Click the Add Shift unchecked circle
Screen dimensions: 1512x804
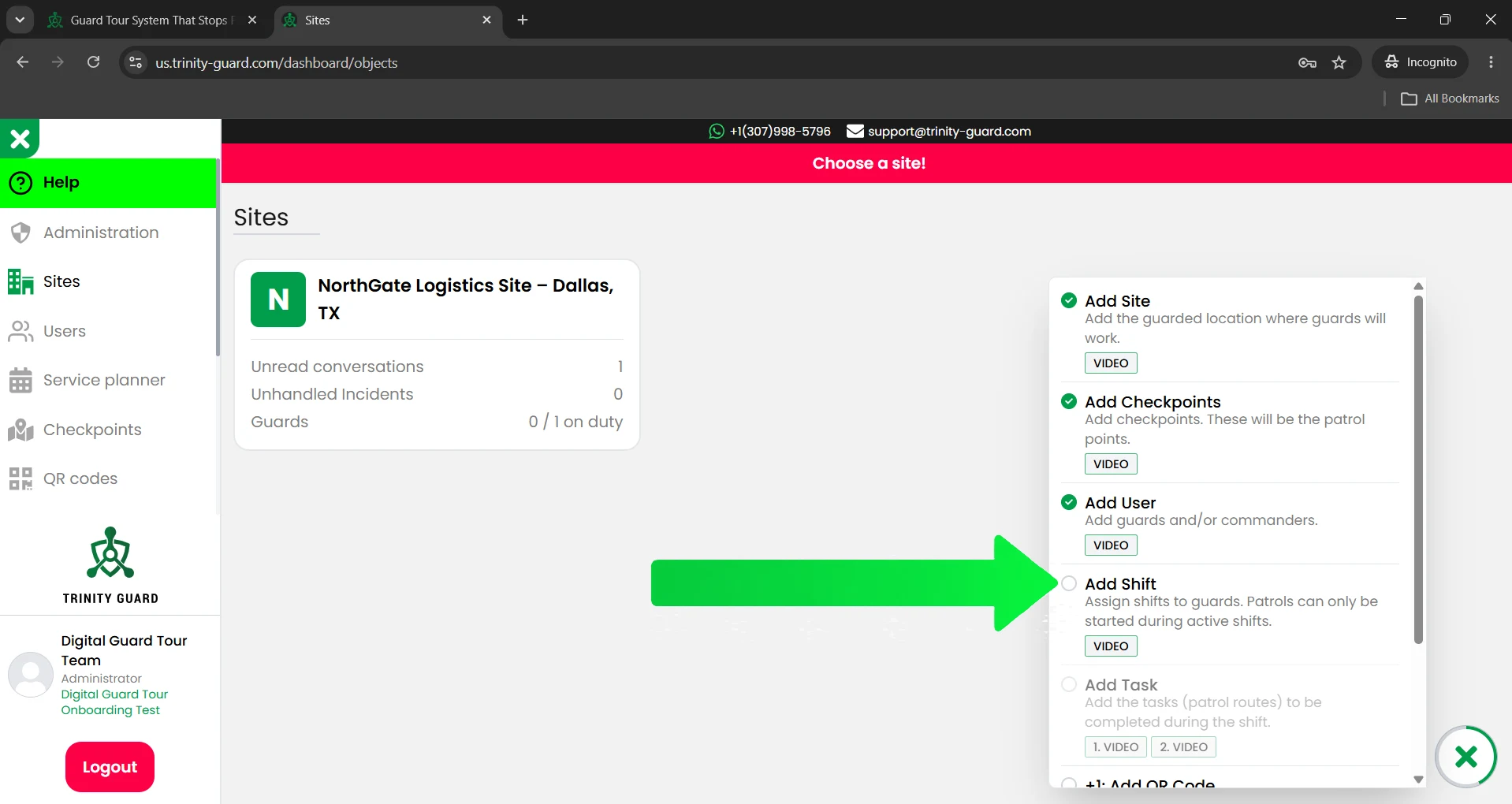coord(1069,583)
